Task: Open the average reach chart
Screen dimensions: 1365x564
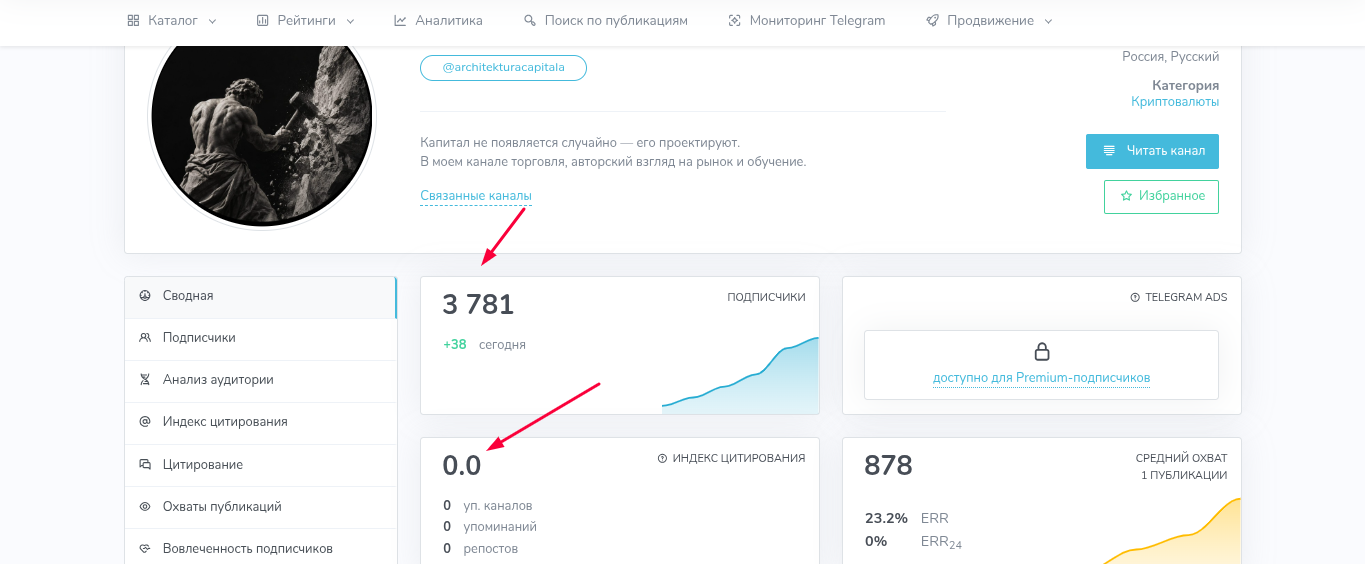Action: [1170, 531]
